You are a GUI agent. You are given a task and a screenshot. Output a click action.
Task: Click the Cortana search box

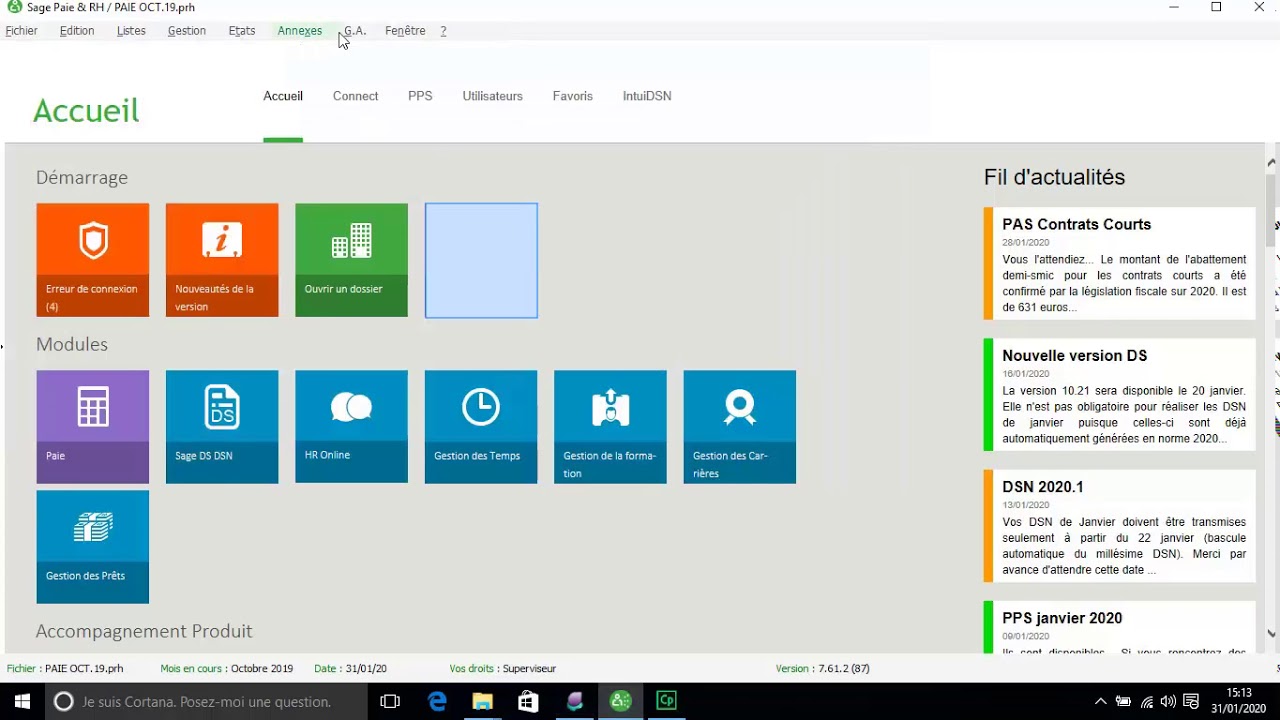click(x=207, y=702)
